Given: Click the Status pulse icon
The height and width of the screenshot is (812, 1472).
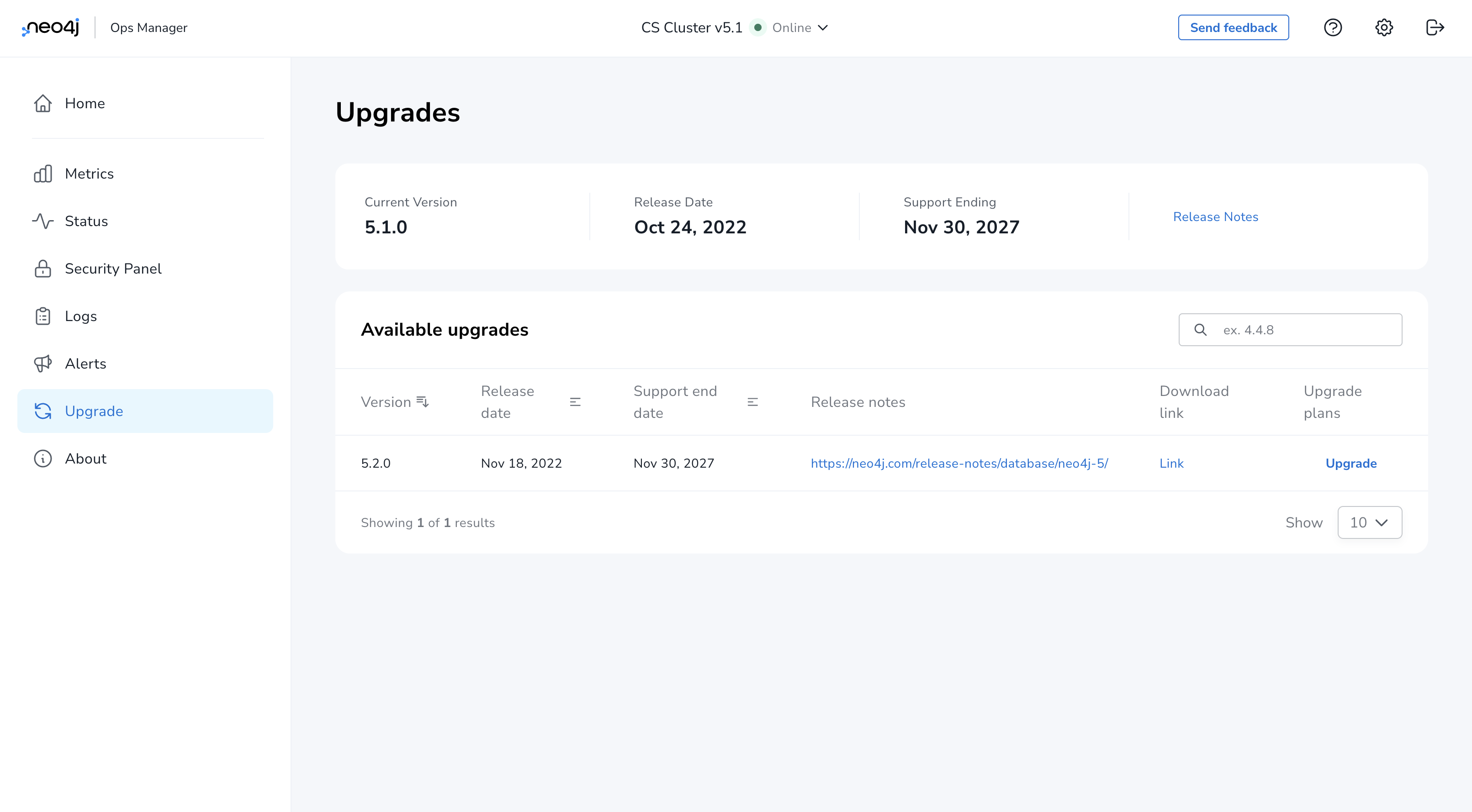Looking at the screenshot, I should 43,221.
